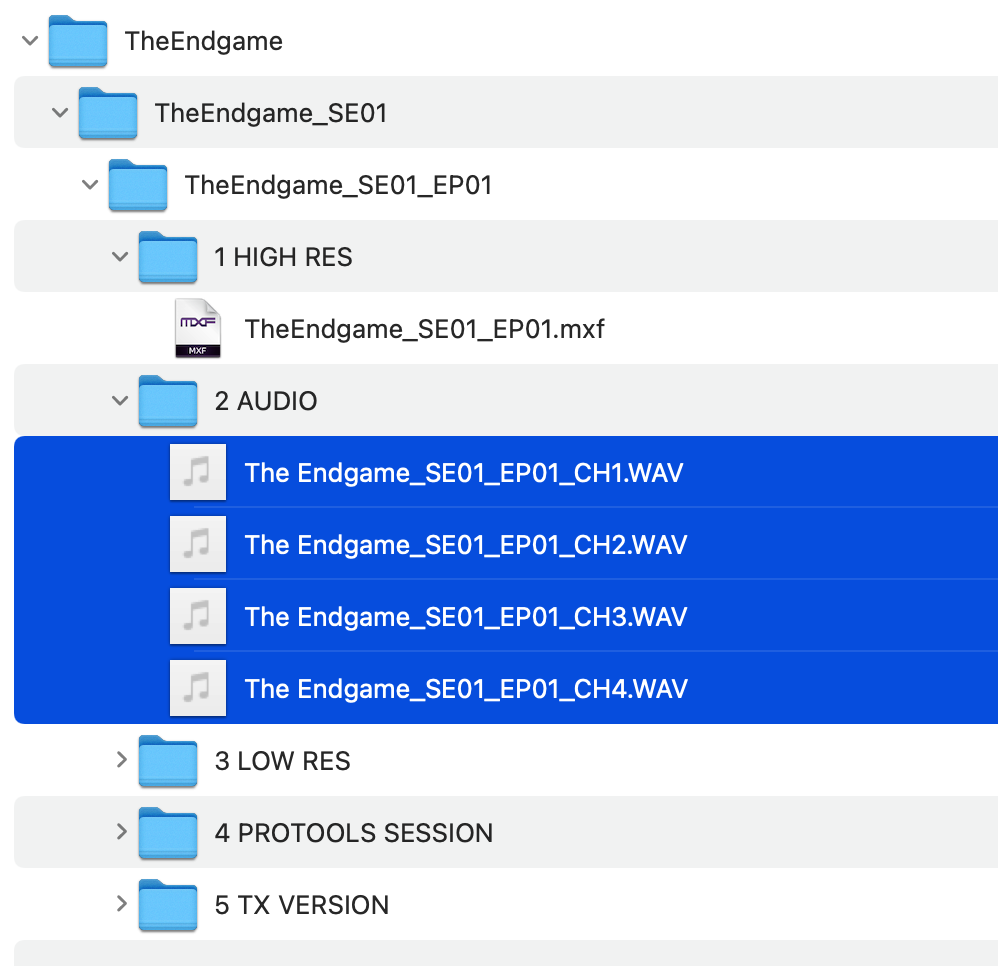
Task: Select the TheEndgame folder name
Action: coord(204,42)
